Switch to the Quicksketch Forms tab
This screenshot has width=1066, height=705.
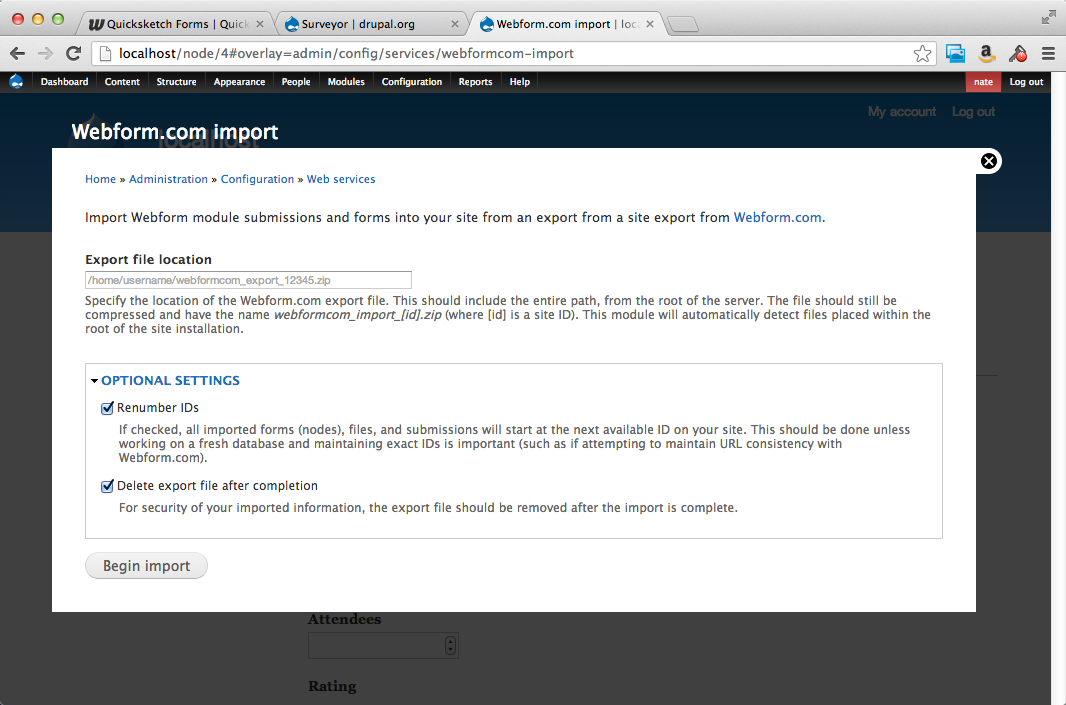pyautogui.click(x=177, y=24)
